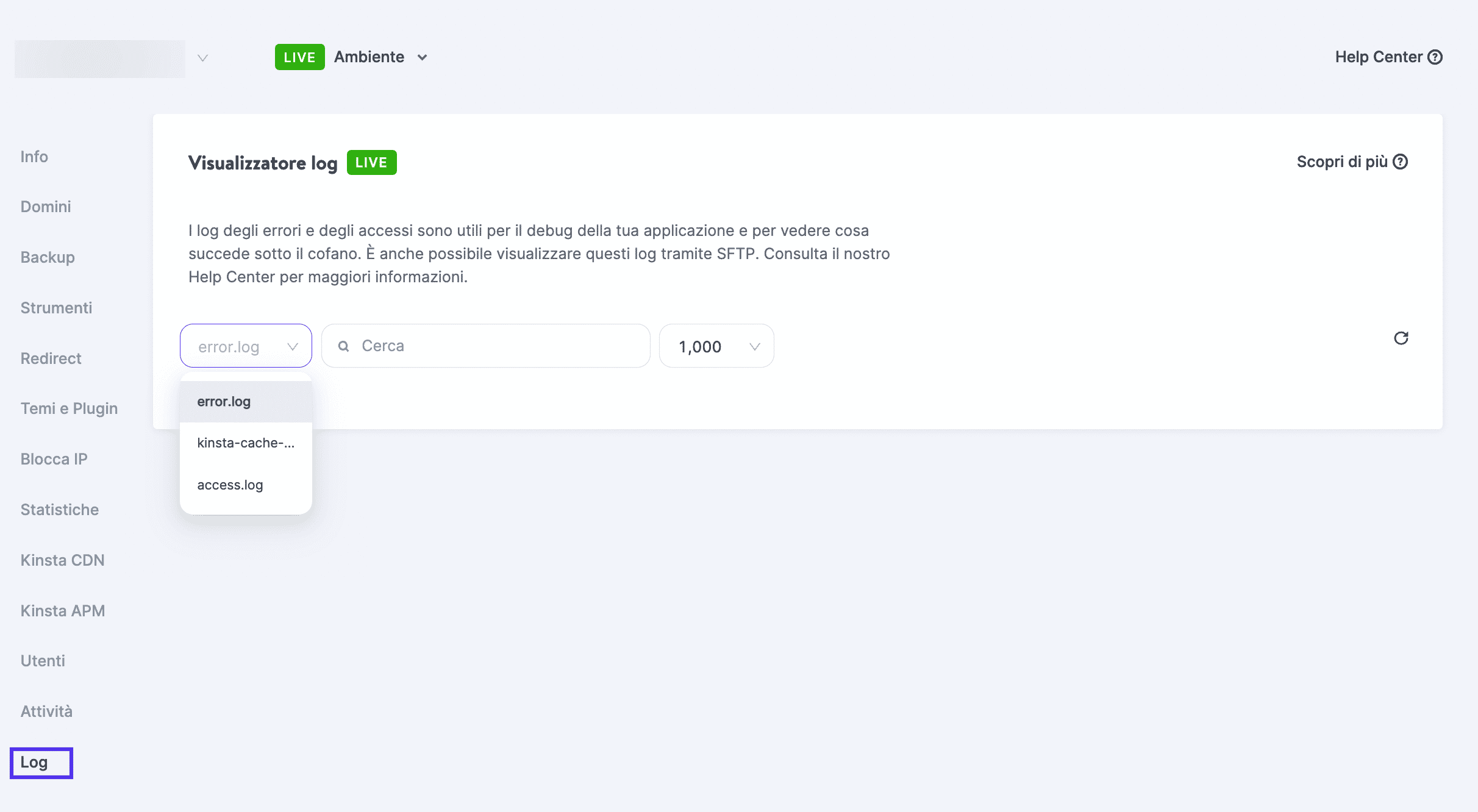Click the LIVE badge icon on log viewer
The height and width of the screenshot is (812, 1478).
(x=371, y=163)
